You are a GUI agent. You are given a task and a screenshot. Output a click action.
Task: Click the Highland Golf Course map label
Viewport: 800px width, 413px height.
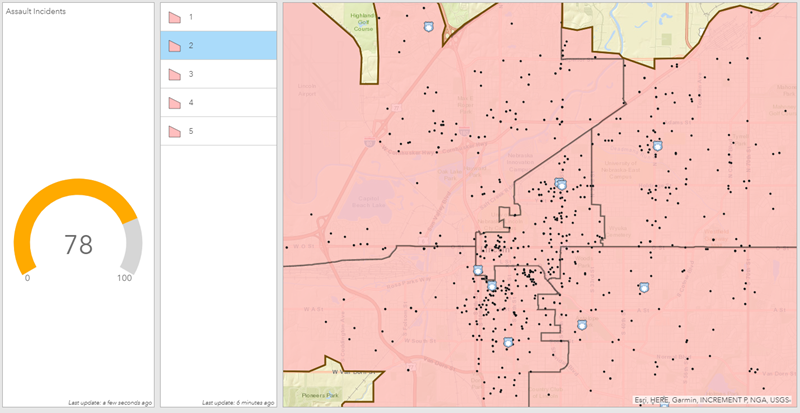pos(362,22)
